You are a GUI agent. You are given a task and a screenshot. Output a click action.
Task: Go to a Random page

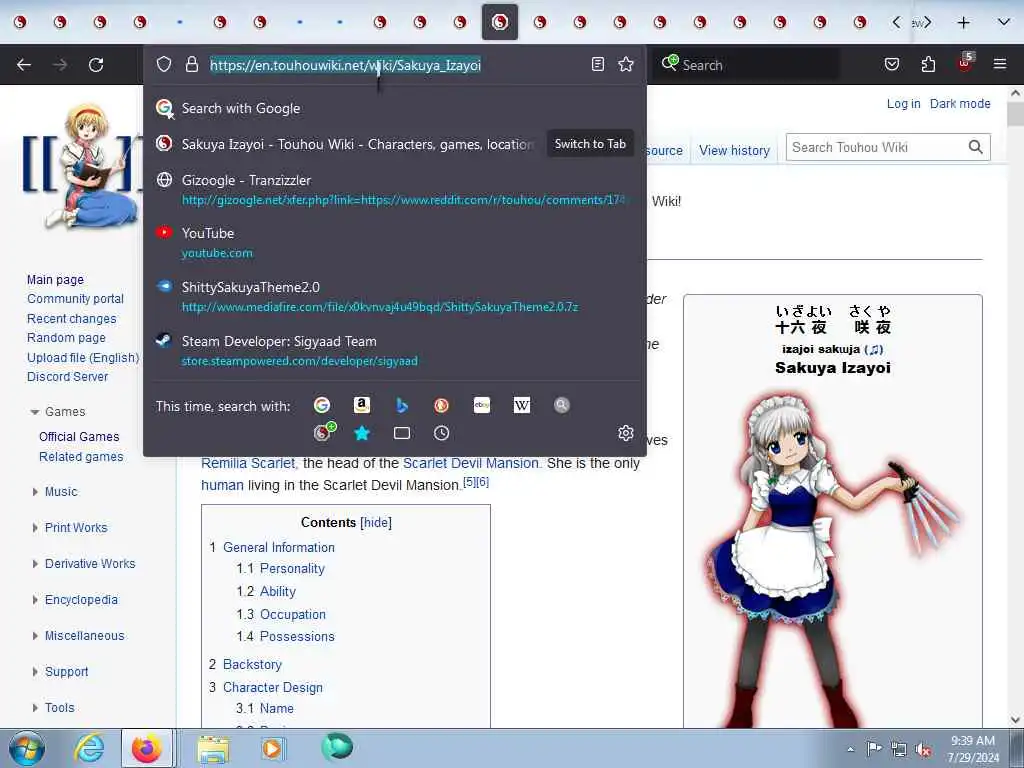click(x=66, y=338)
